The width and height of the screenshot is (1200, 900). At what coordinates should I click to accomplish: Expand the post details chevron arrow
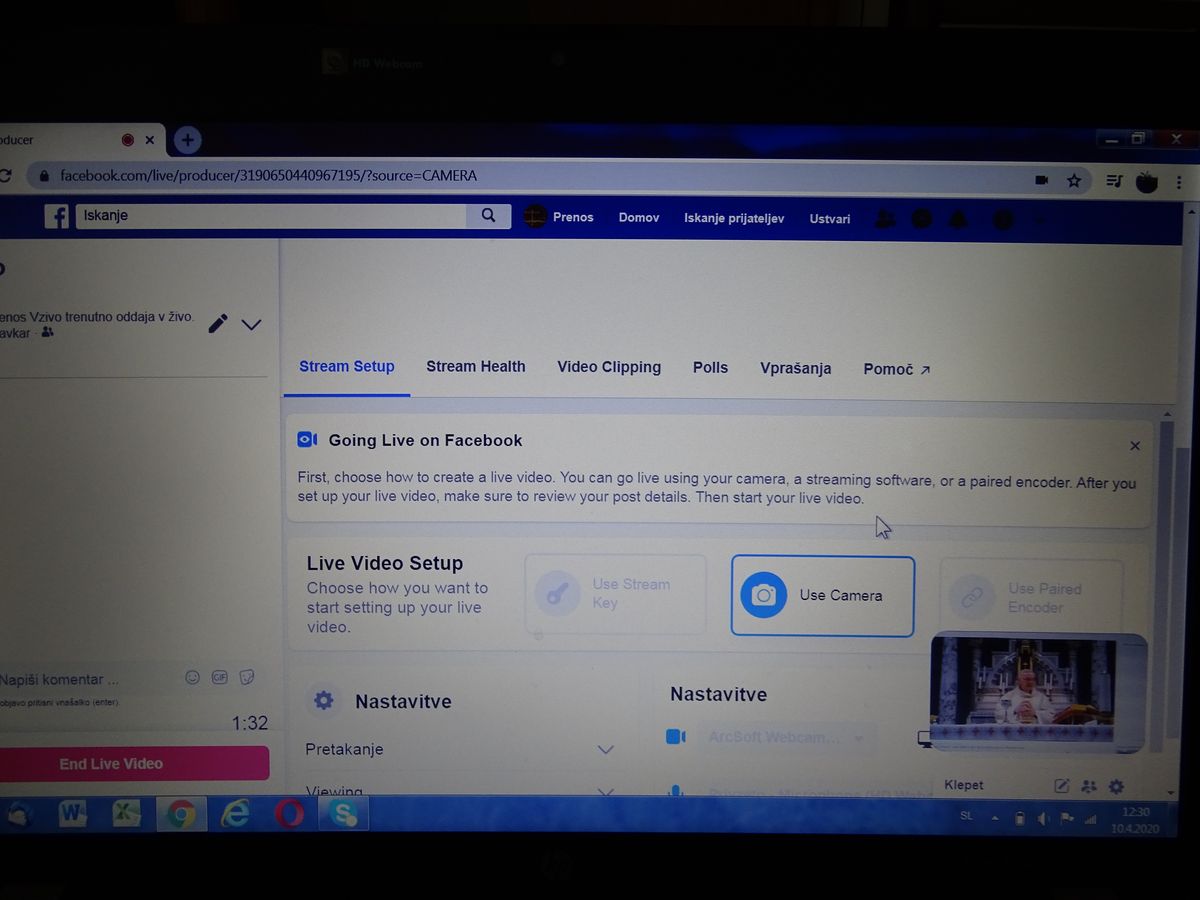(252, 324)
